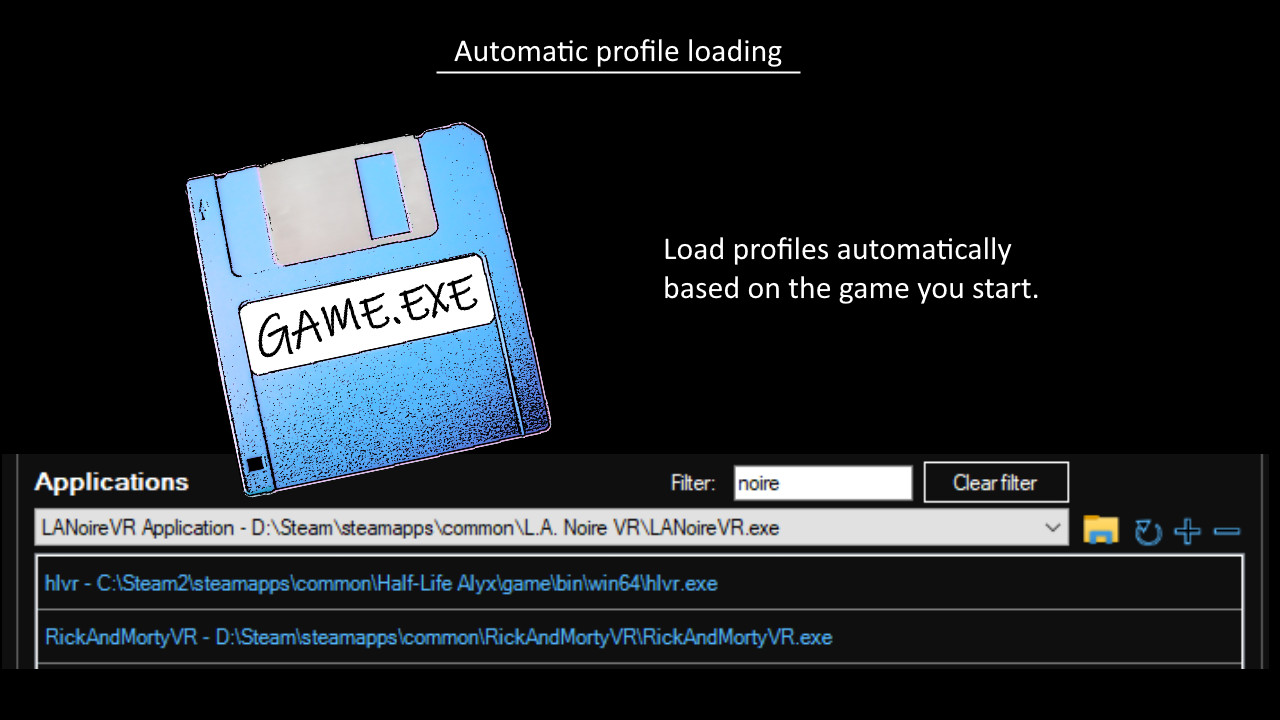This screenshot has height=720, width=1280.
Task: Select the RickAndMortyVR application entry
Action: coord(437,636)
